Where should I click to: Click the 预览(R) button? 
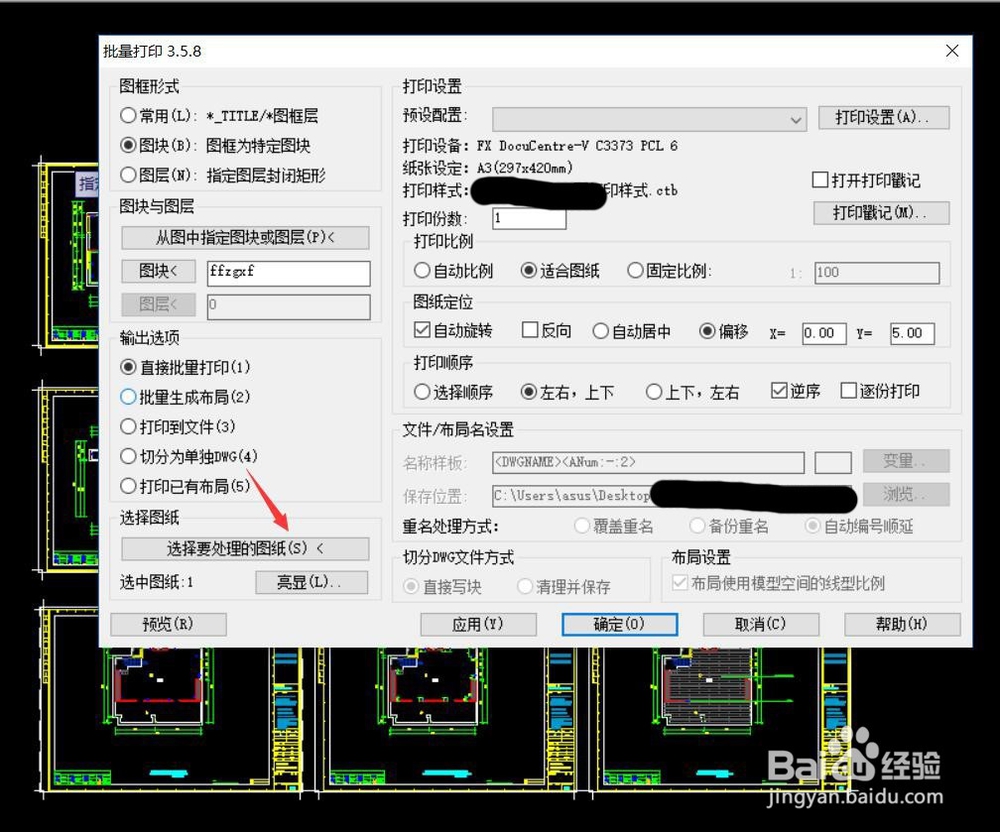click(x=168, y=624)
